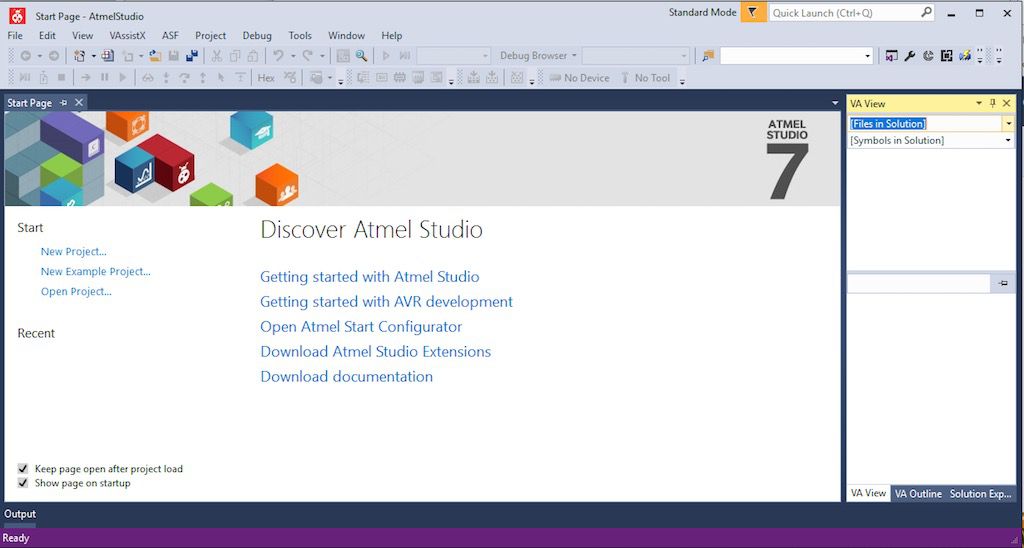
Task: Click the Find in Files magnifier icon
Action: [x=360, y=56]
